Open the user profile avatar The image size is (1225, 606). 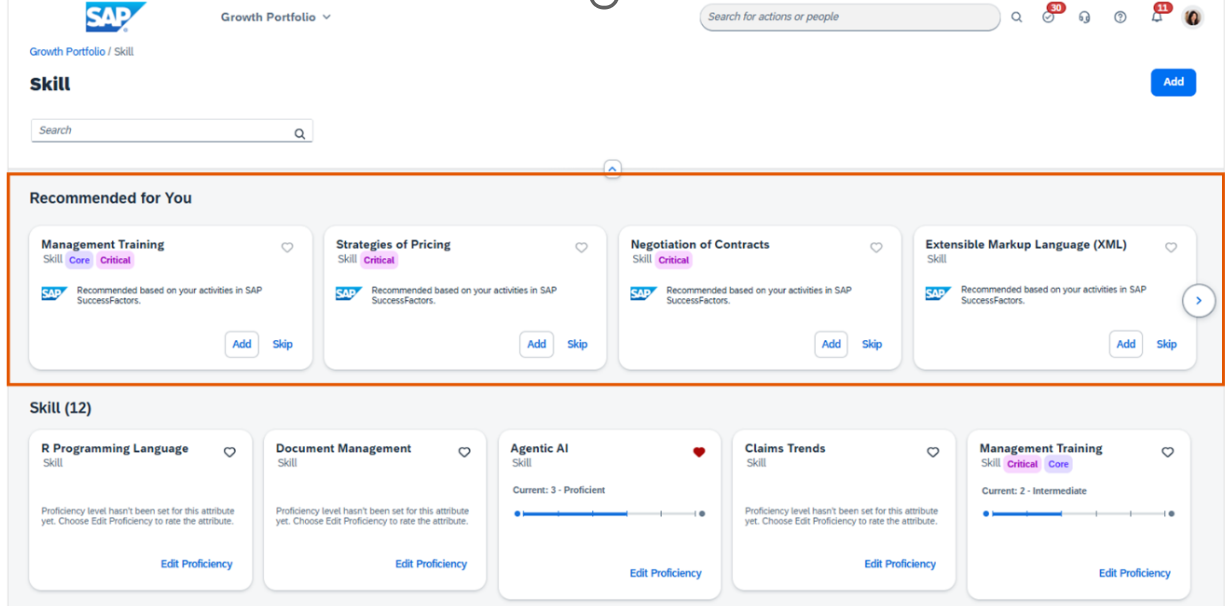coord(1192,17)
